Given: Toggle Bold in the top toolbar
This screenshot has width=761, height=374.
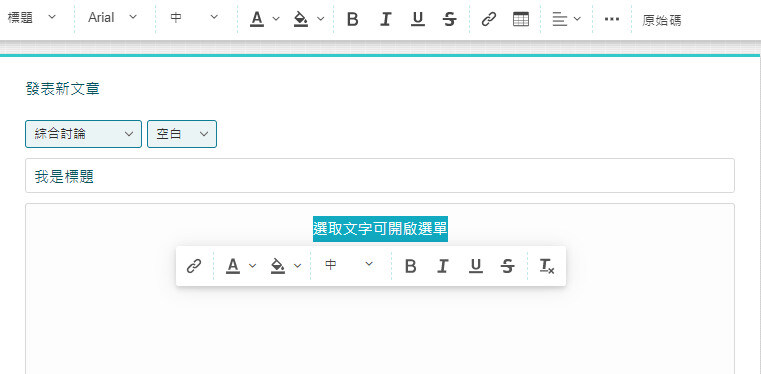Looking at the screenshot, I should (x=353, y=19).
